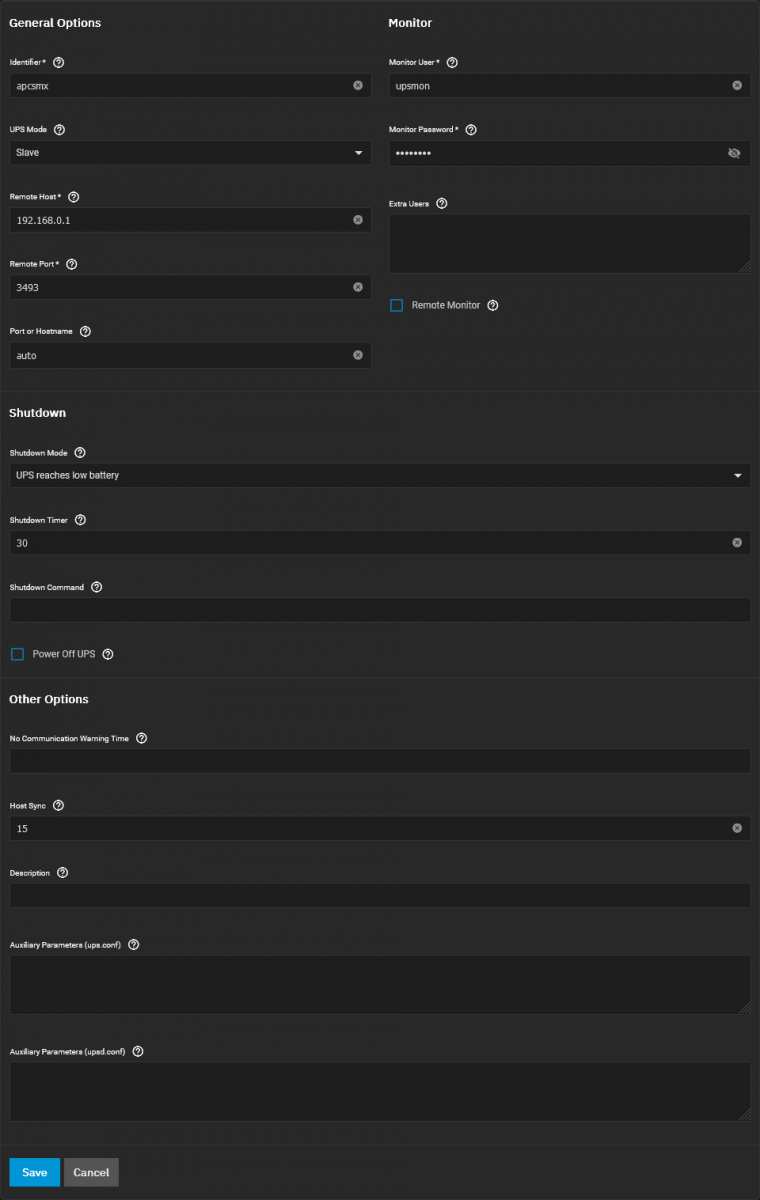
Task: Enable the Remote Monitor checkbox
Action: [x=396, y=305]
